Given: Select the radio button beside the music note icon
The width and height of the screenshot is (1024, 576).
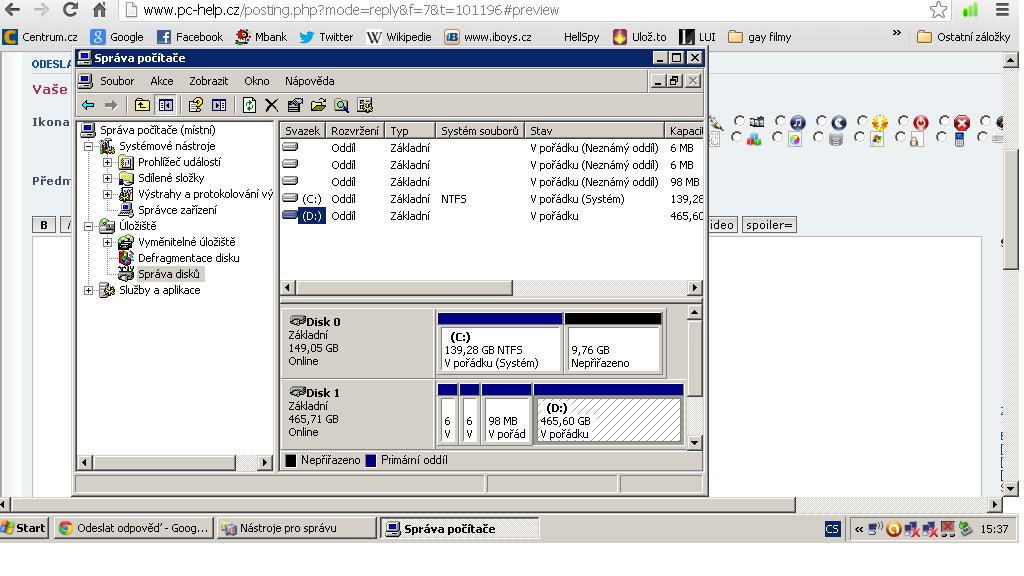Looking at the screenshot, I should [781, 122].
